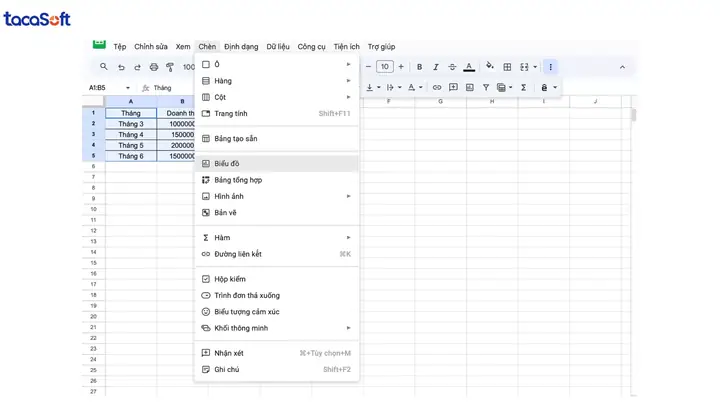This screenshot has height=405, width=720.
Task: Merge the selected cells
Action: pyautogui.click(x=524, y=67)
